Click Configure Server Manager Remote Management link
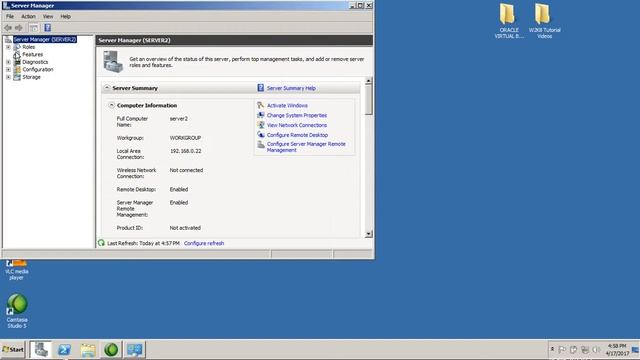The height and width of the screenshot is (360, 640). coord(306,147)
